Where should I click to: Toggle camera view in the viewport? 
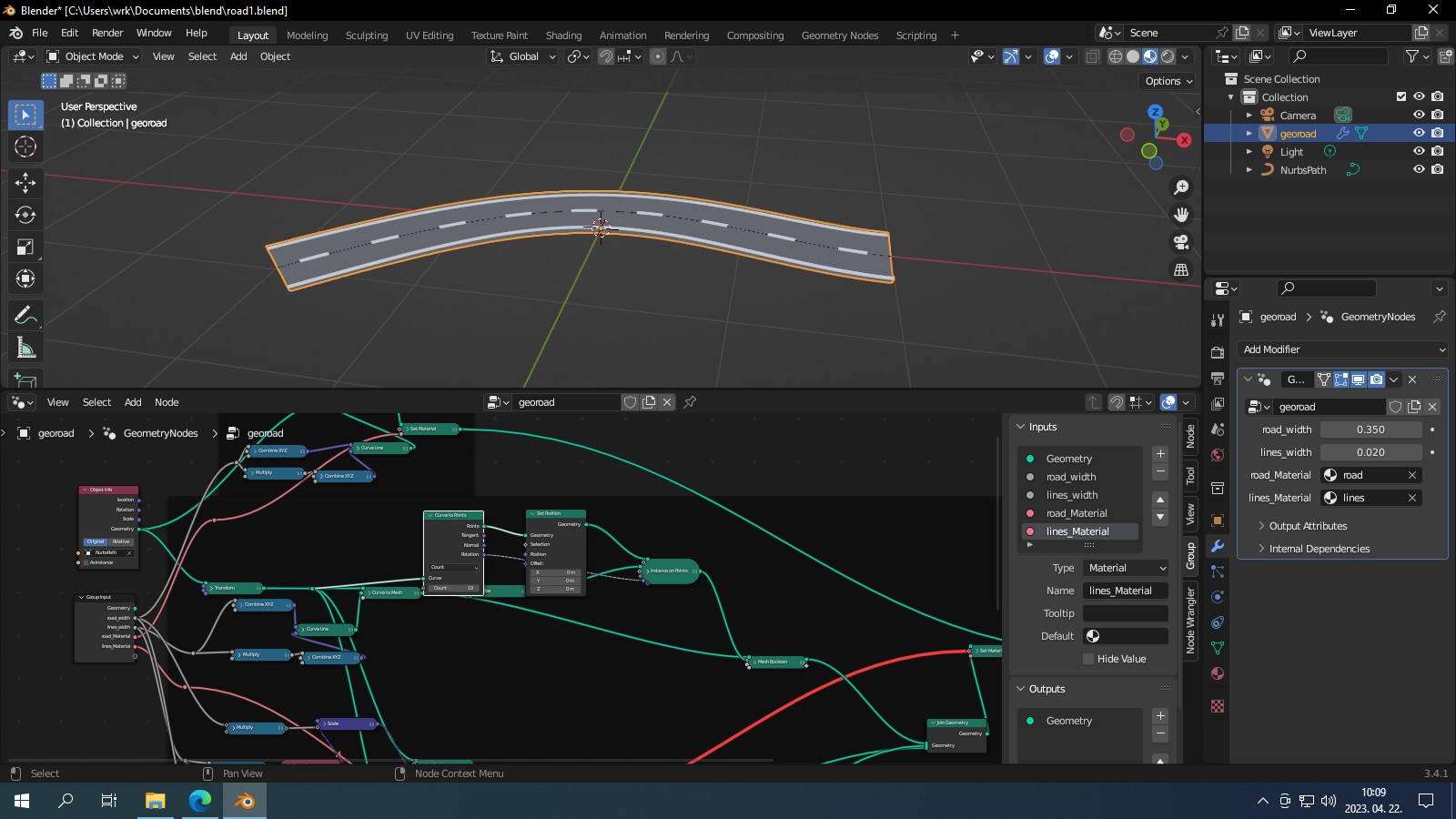[1181, 242]
